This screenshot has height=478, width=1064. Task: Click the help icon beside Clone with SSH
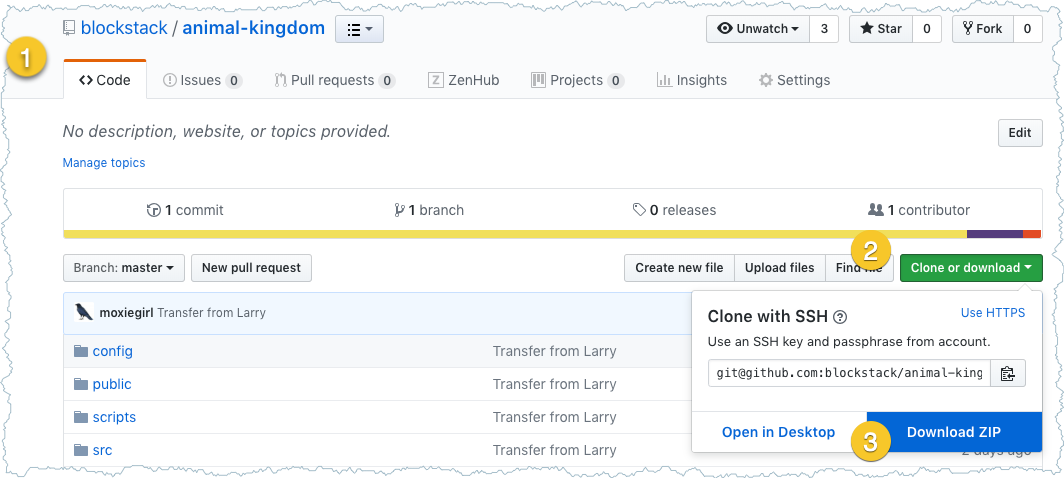pos(840,317)
